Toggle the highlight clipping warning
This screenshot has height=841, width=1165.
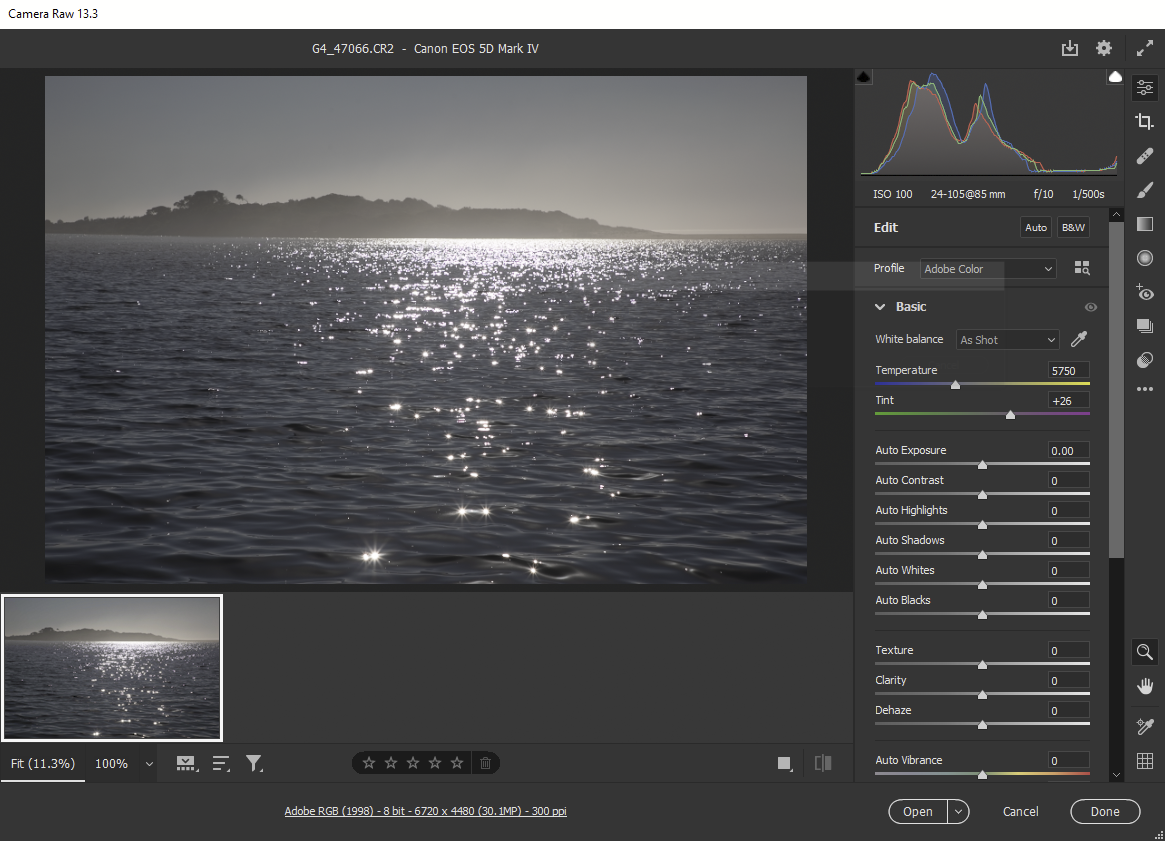click(1114, 77)
